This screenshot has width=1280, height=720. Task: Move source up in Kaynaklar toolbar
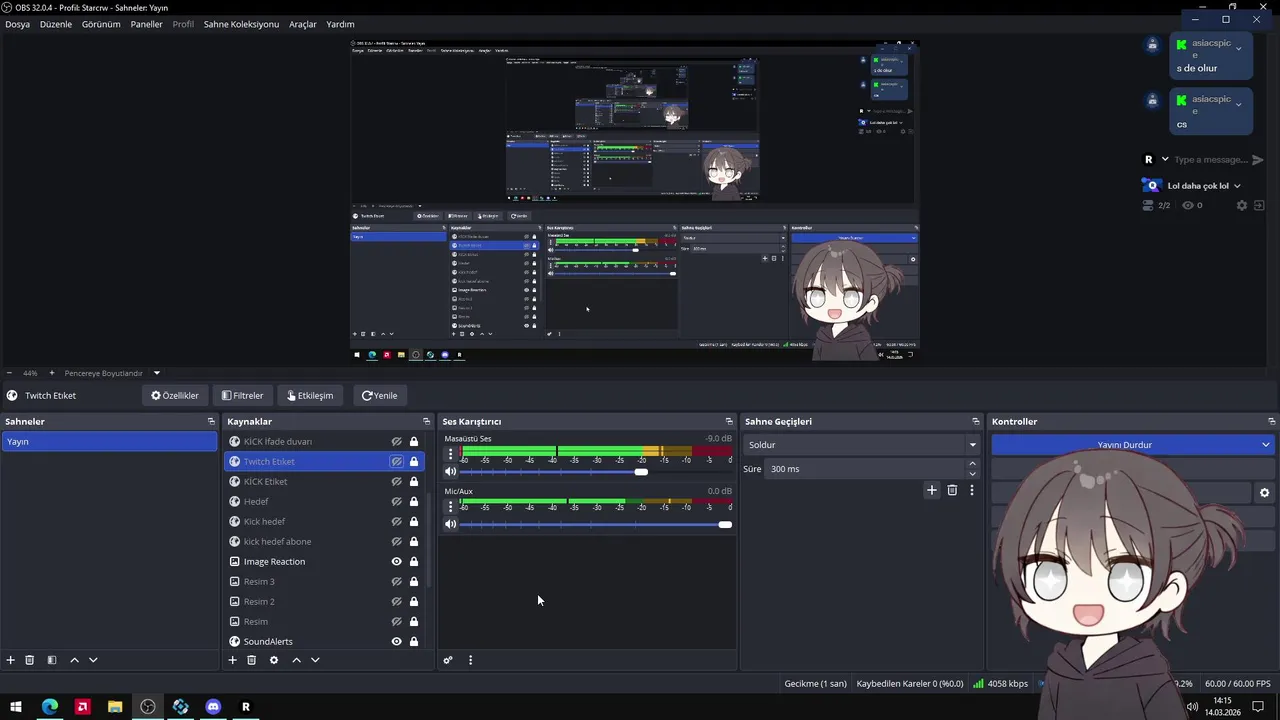(x=296, y=660)
